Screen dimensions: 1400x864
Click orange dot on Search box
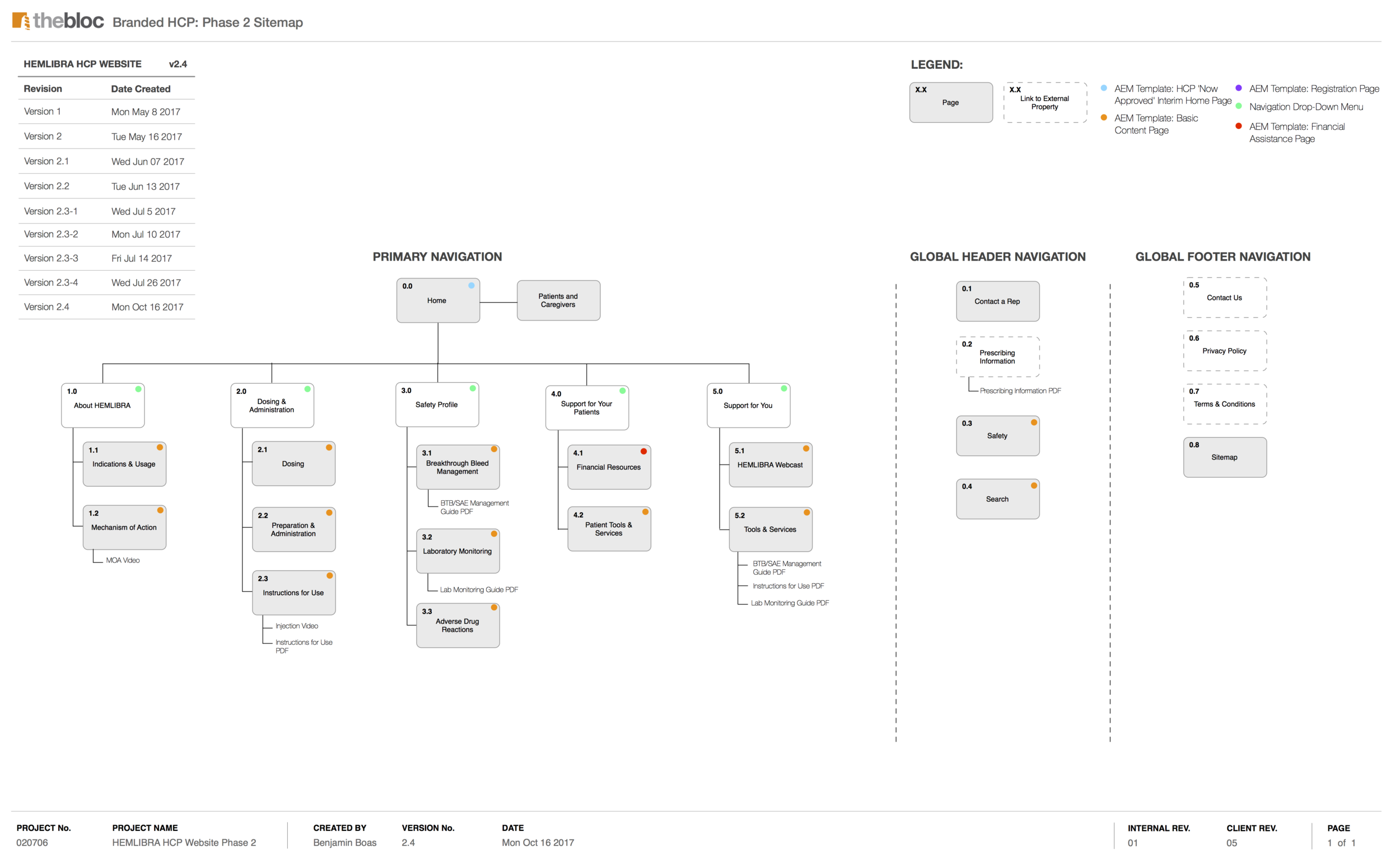[1034, 486]
